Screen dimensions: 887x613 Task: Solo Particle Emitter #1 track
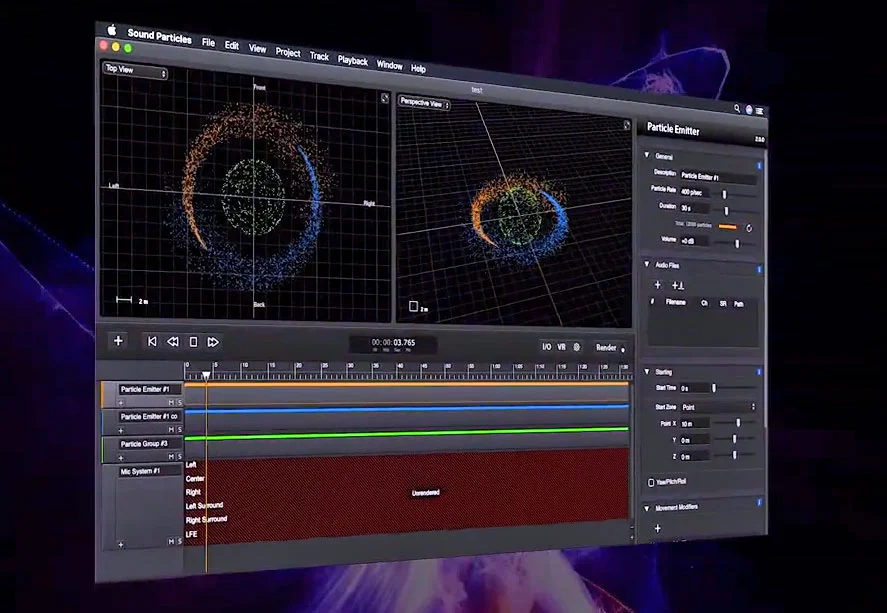[x=180, y=403]
